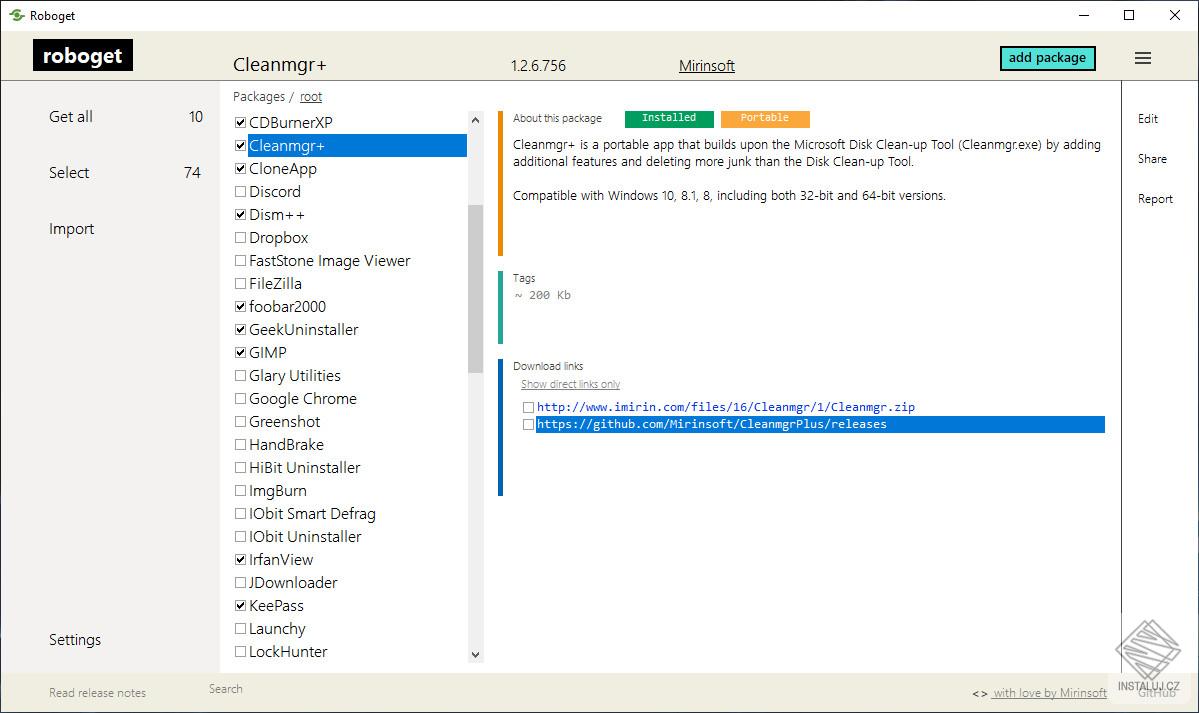Open the Import section
The width and height of the screenshot is (1199, 713).
tap(72, 229)
